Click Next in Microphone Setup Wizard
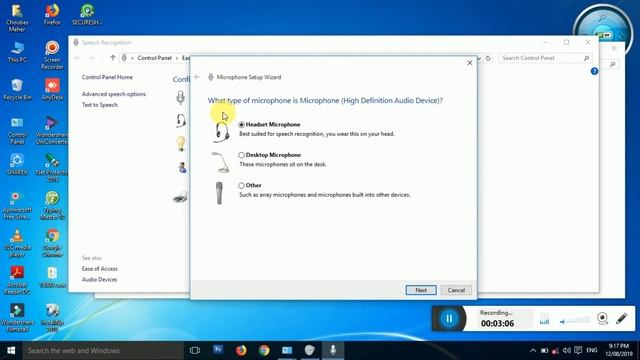The height and width of the screenshot is (360, 640). point(421,290)
